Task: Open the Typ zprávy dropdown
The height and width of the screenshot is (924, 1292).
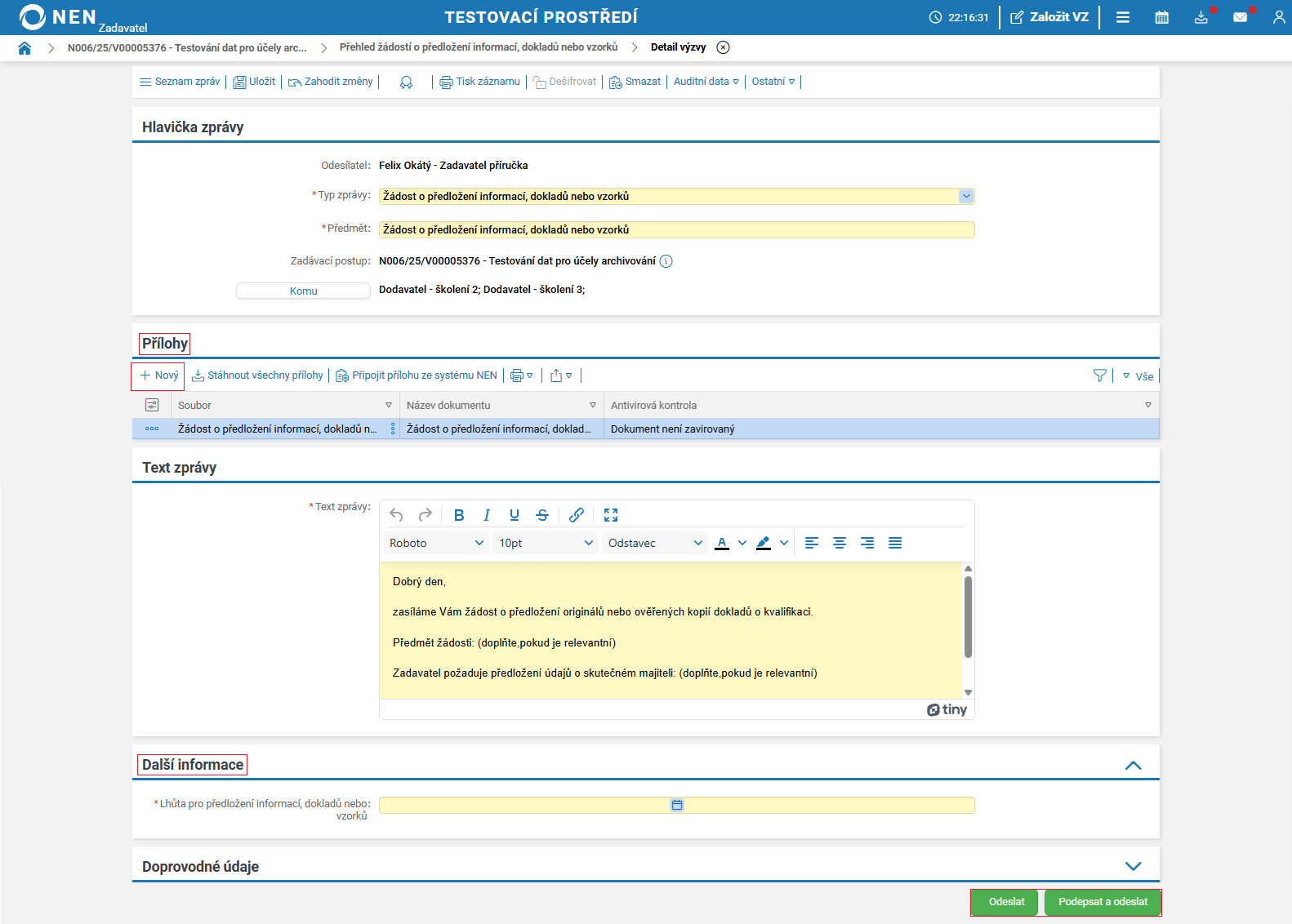Action: (966, 197)
